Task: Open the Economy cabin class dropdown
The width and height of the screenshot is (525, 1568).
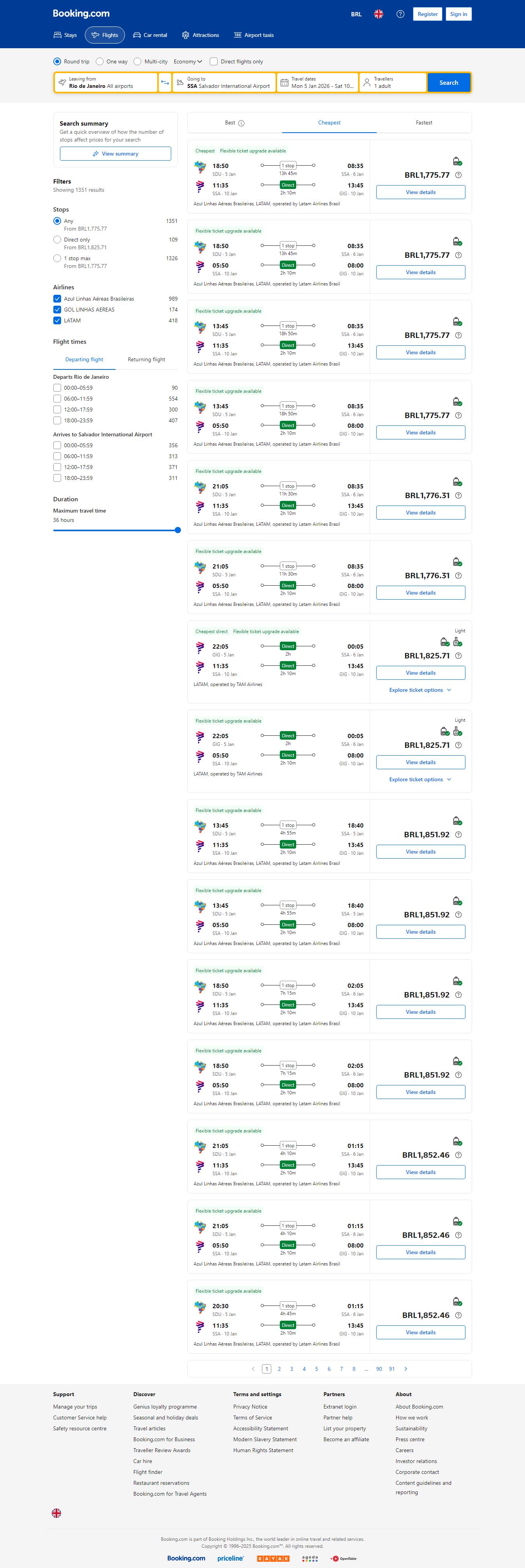Action: (188, 61)
